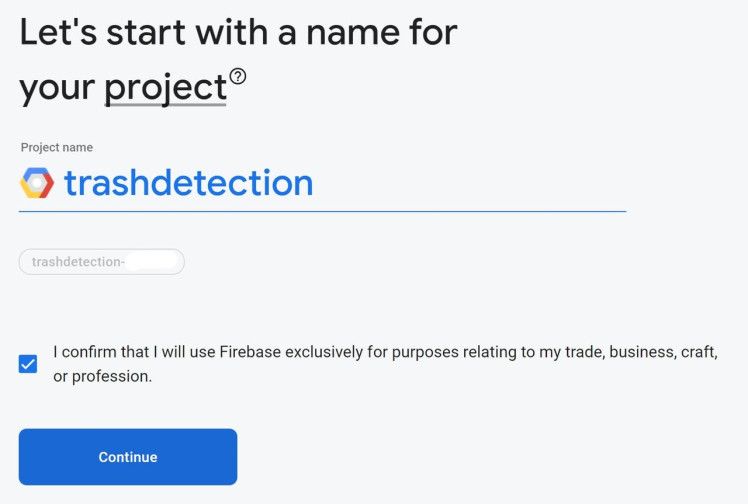Edit the trashdetection- project ID chip
The width and height of the screenshot is (748, 504).
(x=101, y=262)
